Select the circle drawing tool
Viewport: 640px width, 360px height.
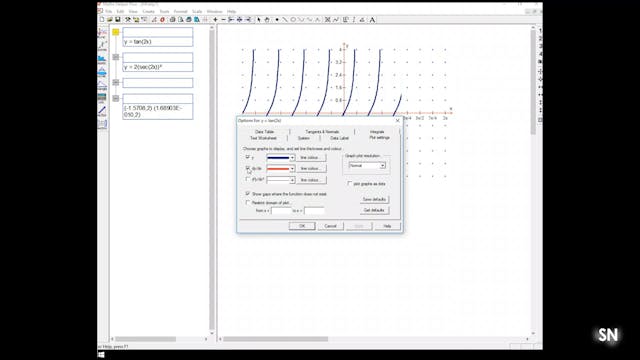click(293, 20)
